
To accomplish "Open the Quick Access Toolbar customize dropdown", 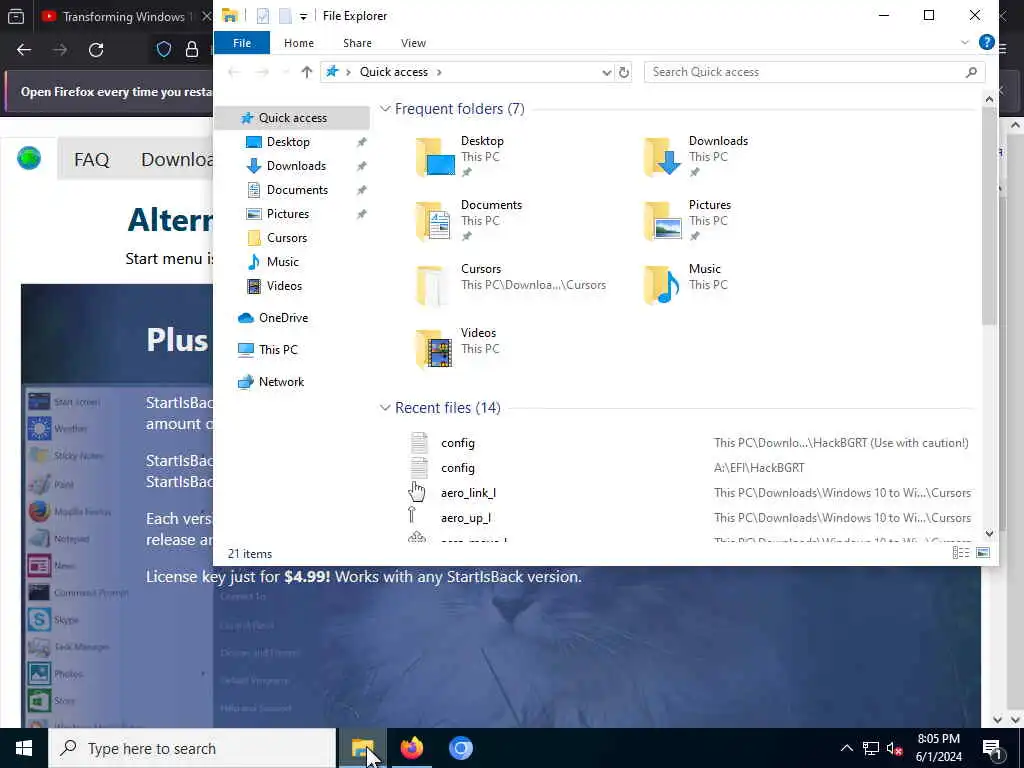I will click(x=303, y=16).
